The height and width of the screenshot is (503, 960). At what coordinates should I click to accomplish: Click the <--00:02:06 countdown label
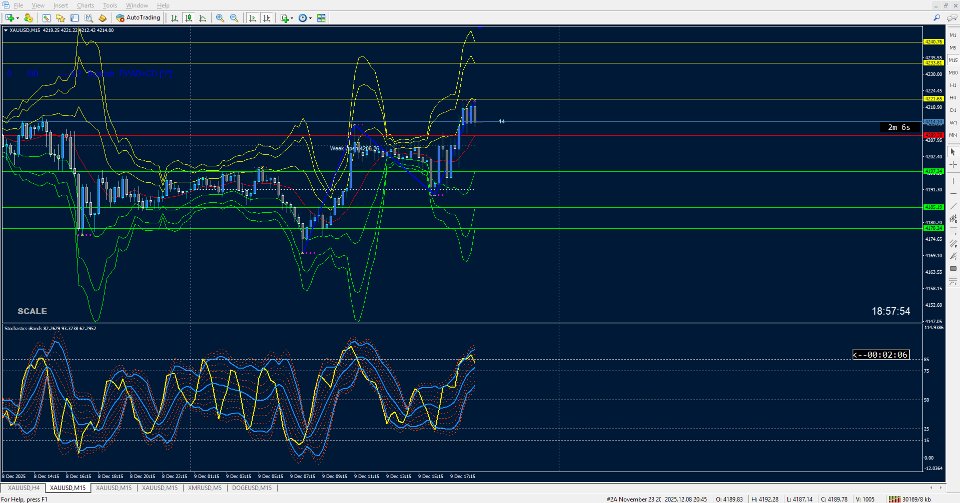coord(880,354)
